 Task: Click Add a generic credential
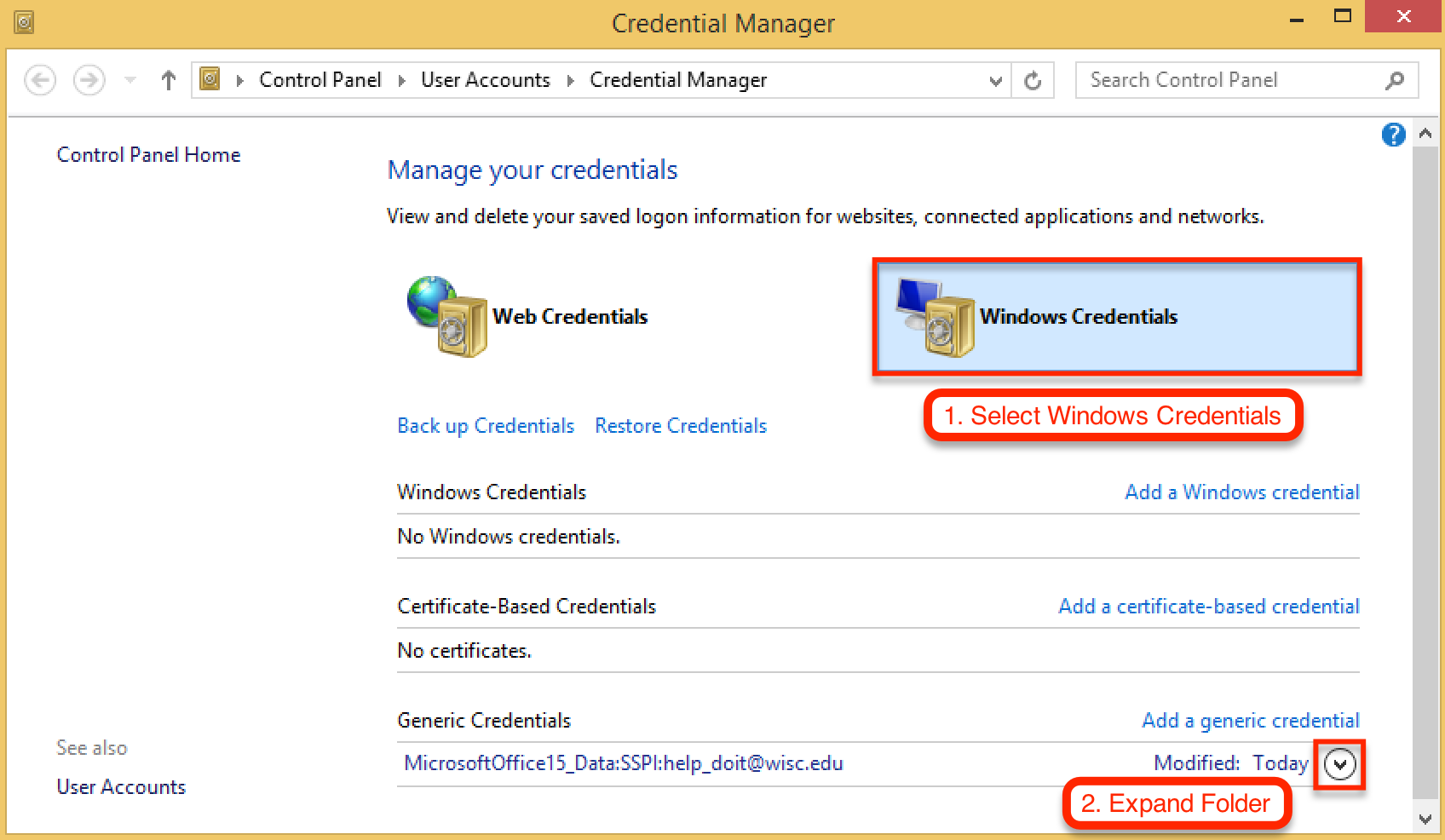1250,720
